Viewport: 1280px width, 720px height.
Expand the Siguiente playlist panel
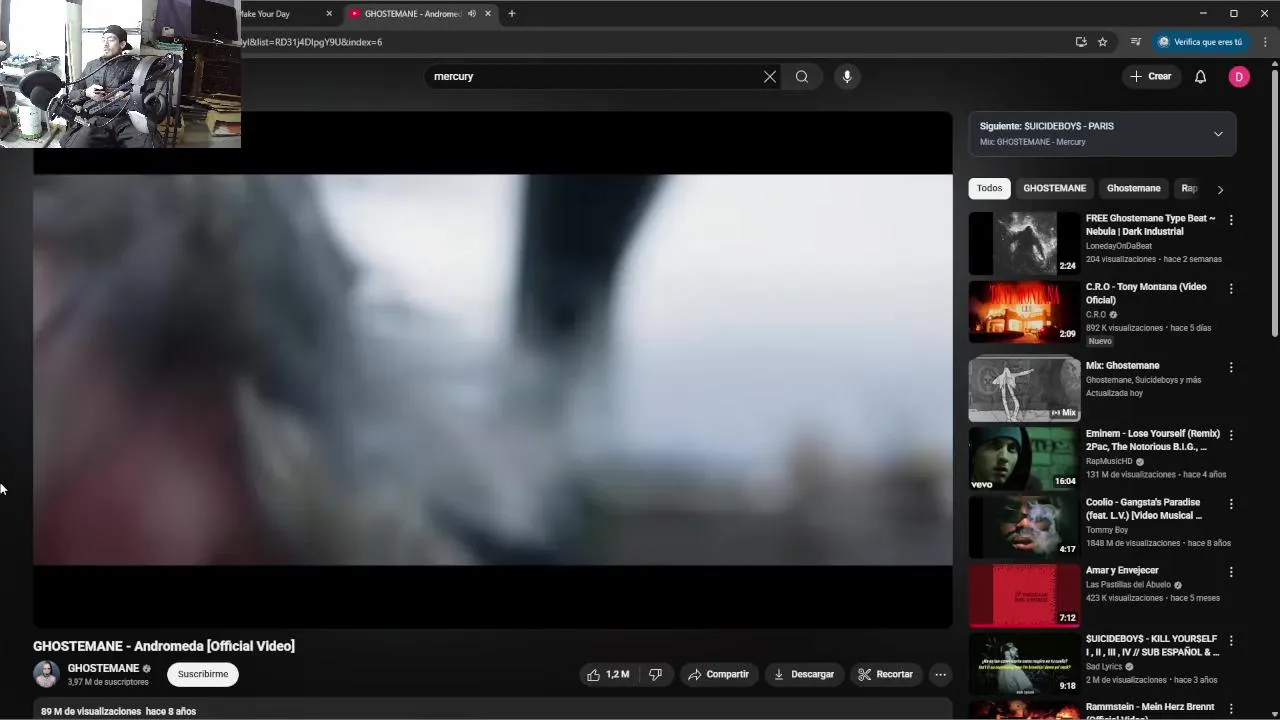click(x=1218, y=134)
